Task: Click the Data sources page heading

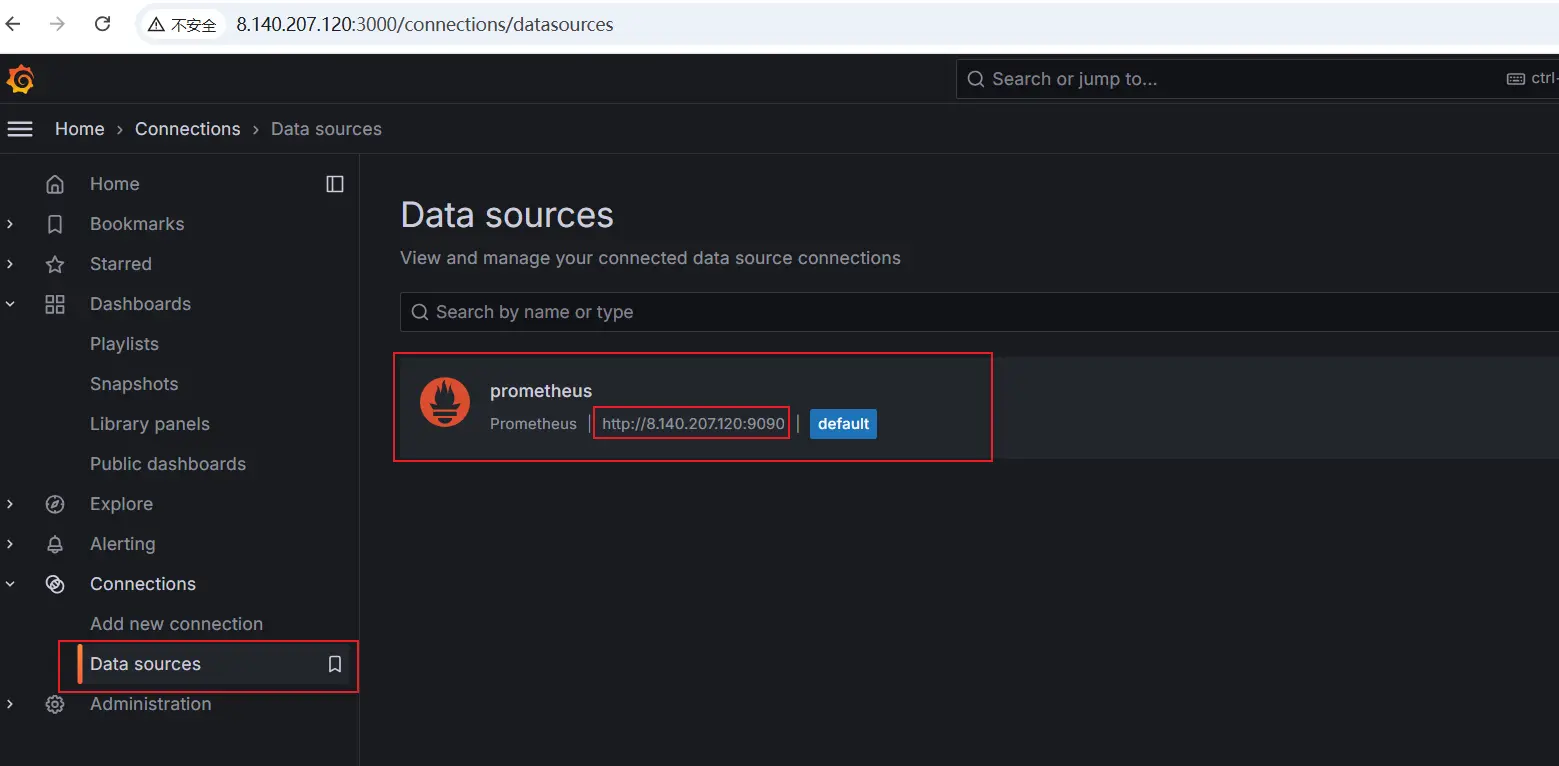Action: click(x=507, y=215)
